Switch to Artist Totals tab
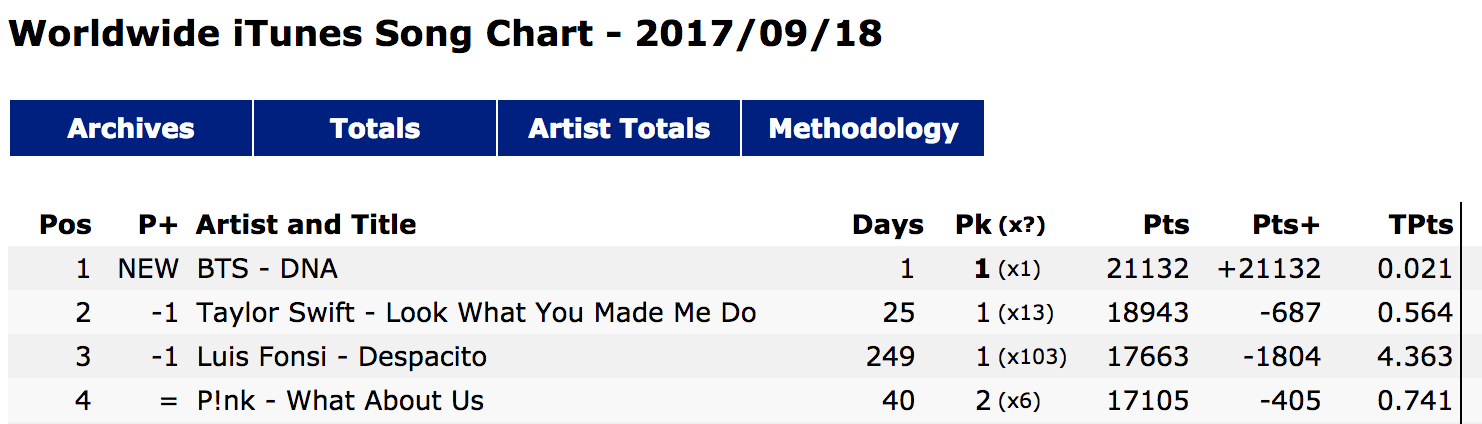Image resolution: width=1482 pixels, height=424 pixels. point(619,129)
